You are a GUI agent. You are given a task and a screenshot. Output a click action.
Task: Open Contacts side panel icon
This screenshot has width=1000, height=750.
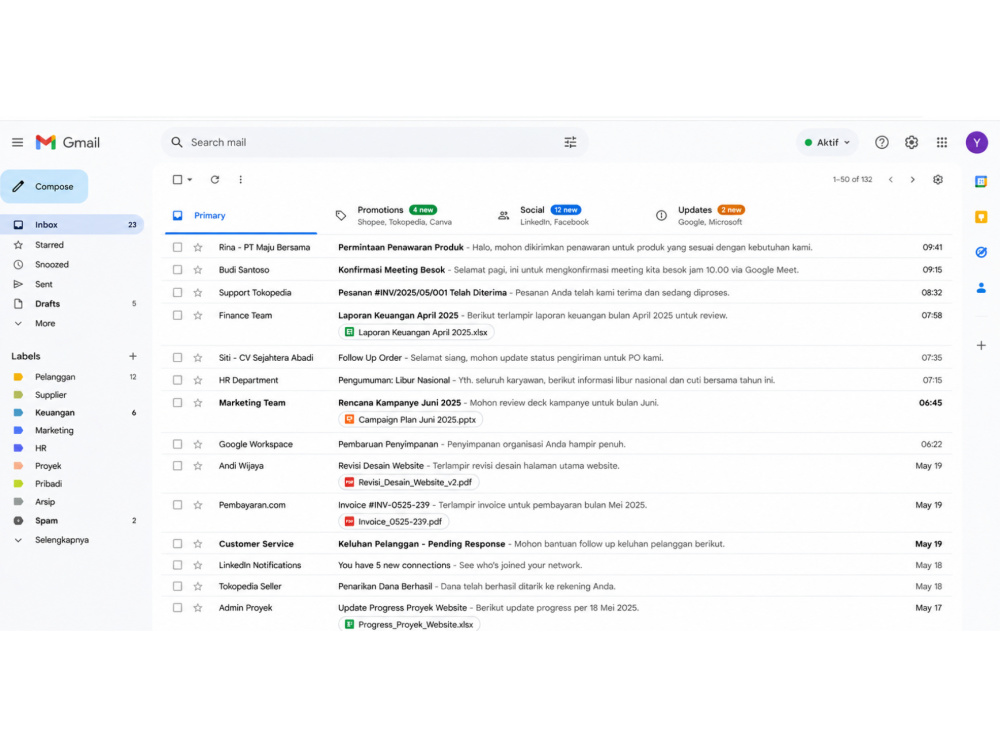pos(981,288)
